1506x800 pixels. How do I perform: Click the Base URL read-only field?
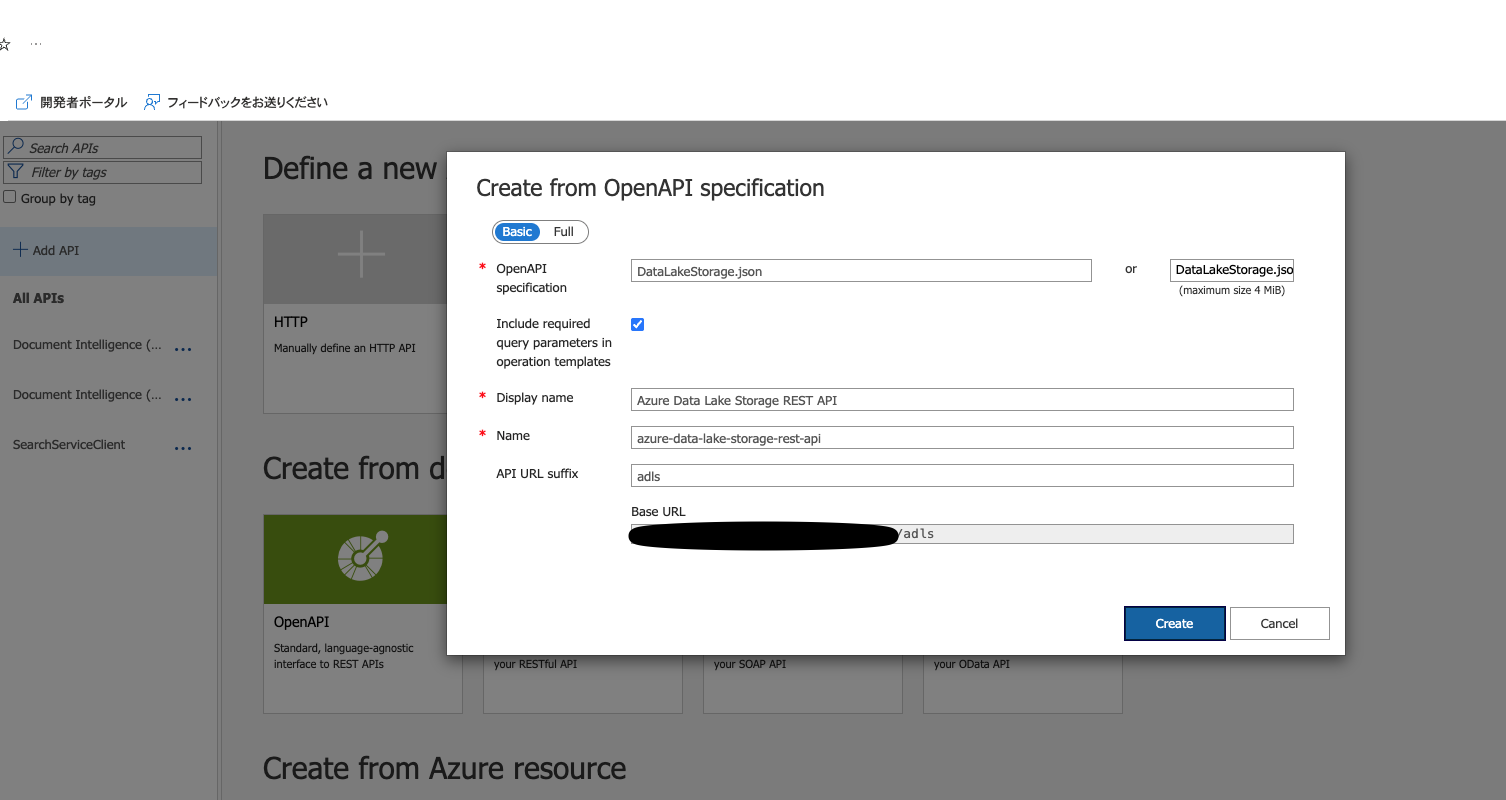point(962,534)
